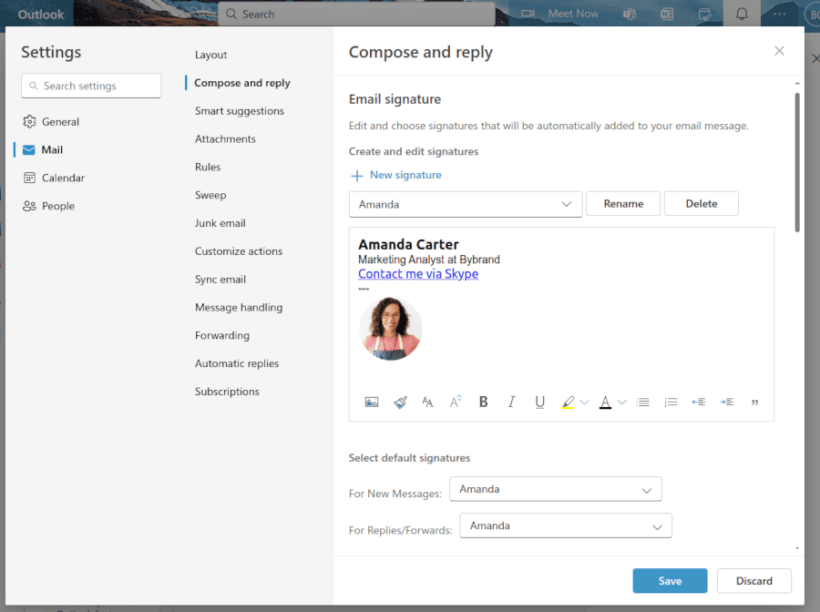
Task: Click the Contact me via Skype link
Action: pos(417,273)
